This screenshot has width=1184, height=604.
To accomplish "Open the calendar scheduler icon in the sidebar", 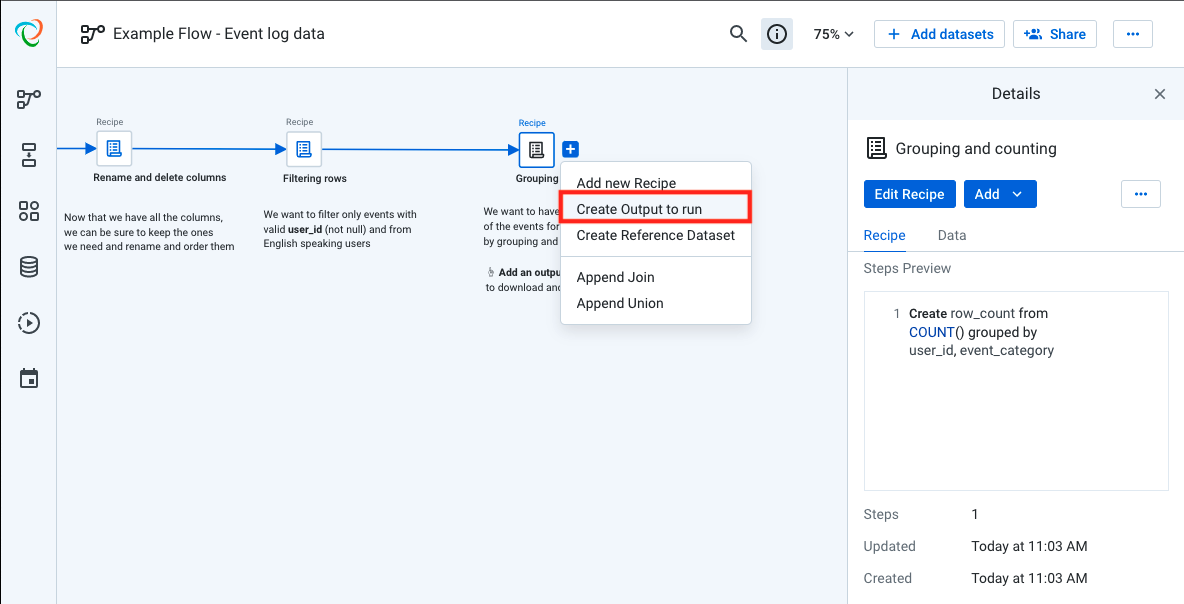I will (28, 378).
